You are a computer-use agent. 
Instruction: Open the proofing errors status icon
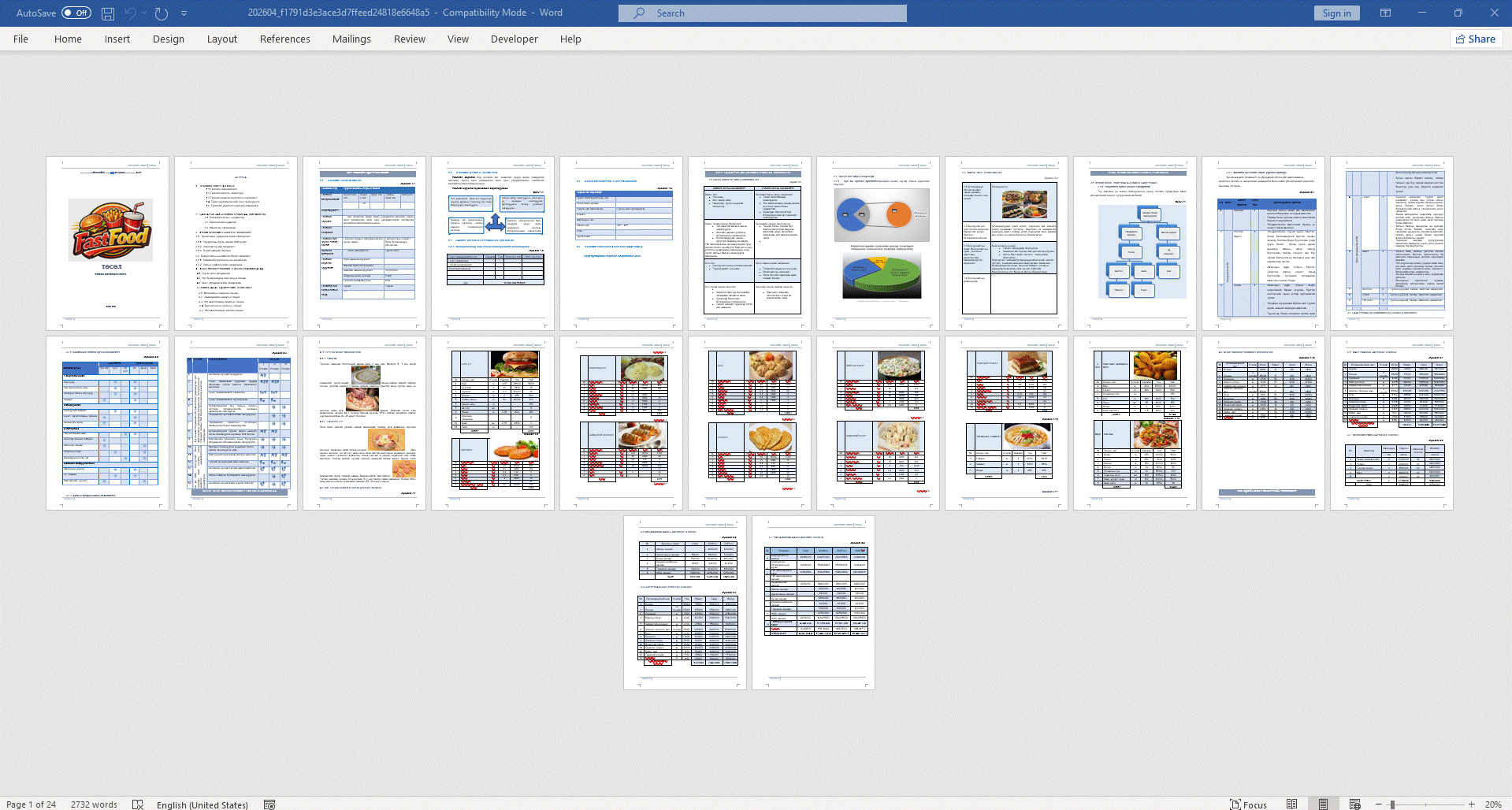[x=138, y=804]
